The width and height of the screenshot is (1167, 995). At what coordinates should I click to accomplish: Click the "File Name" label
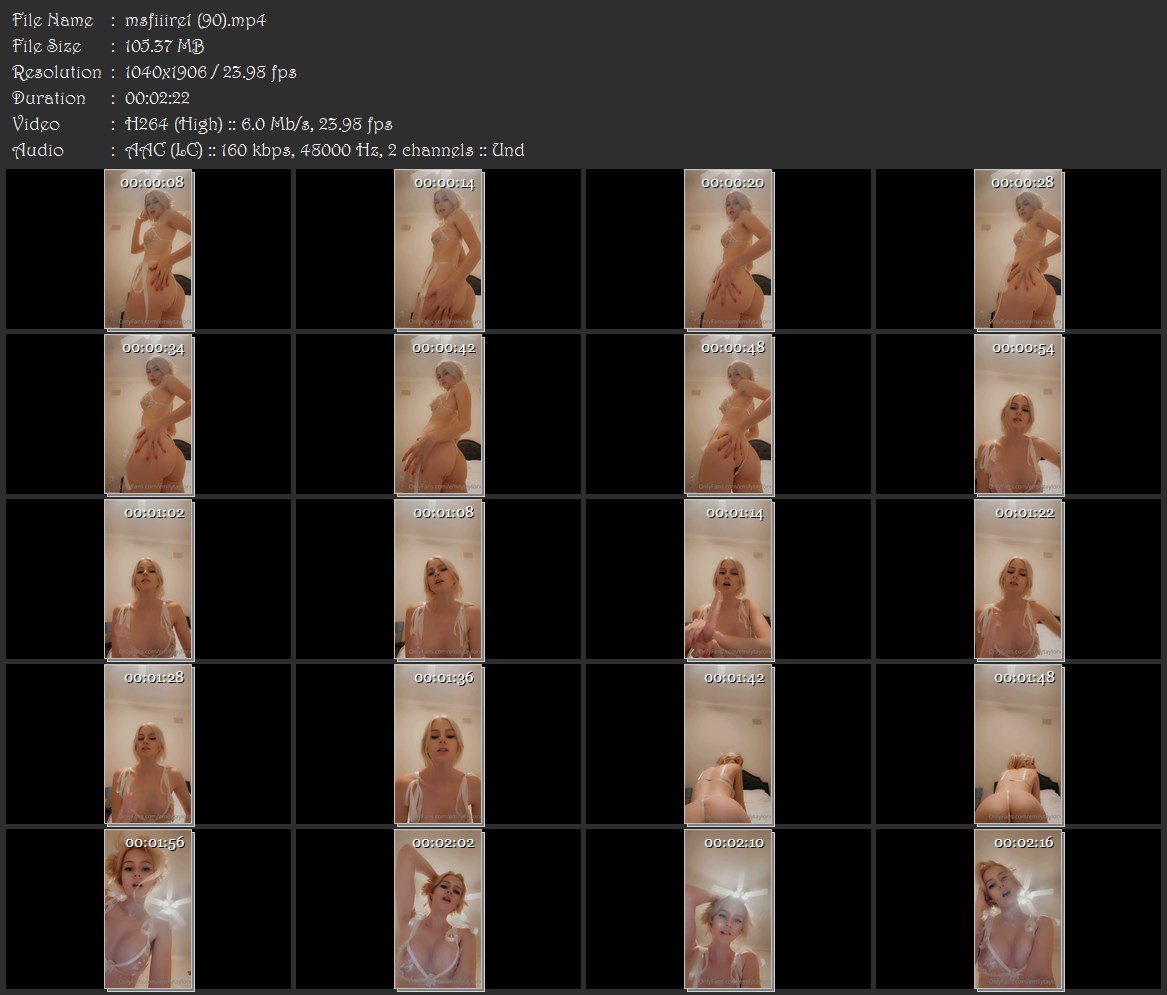[x=53, y=20]
